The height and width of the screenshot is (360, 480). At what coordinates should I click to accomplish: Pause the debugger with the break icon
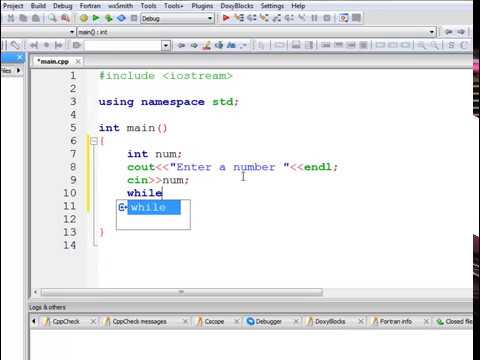click(314, 18)
